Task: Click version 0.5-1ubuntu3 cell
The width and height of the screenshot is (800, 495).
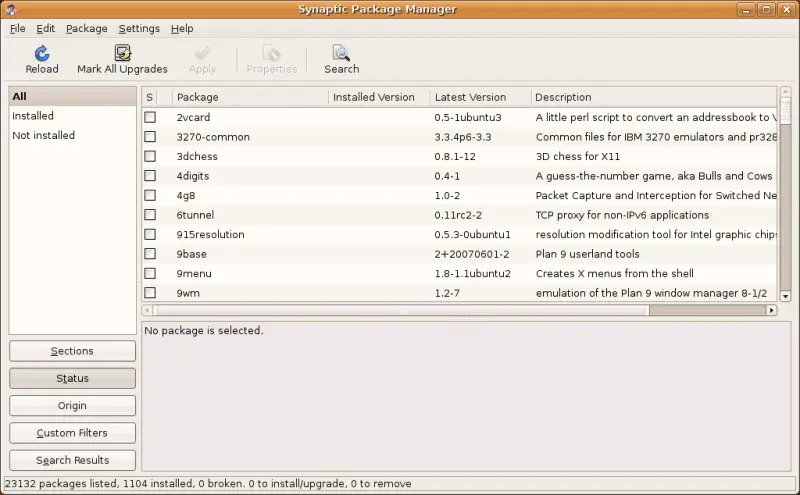Action: tap(468, 117)
